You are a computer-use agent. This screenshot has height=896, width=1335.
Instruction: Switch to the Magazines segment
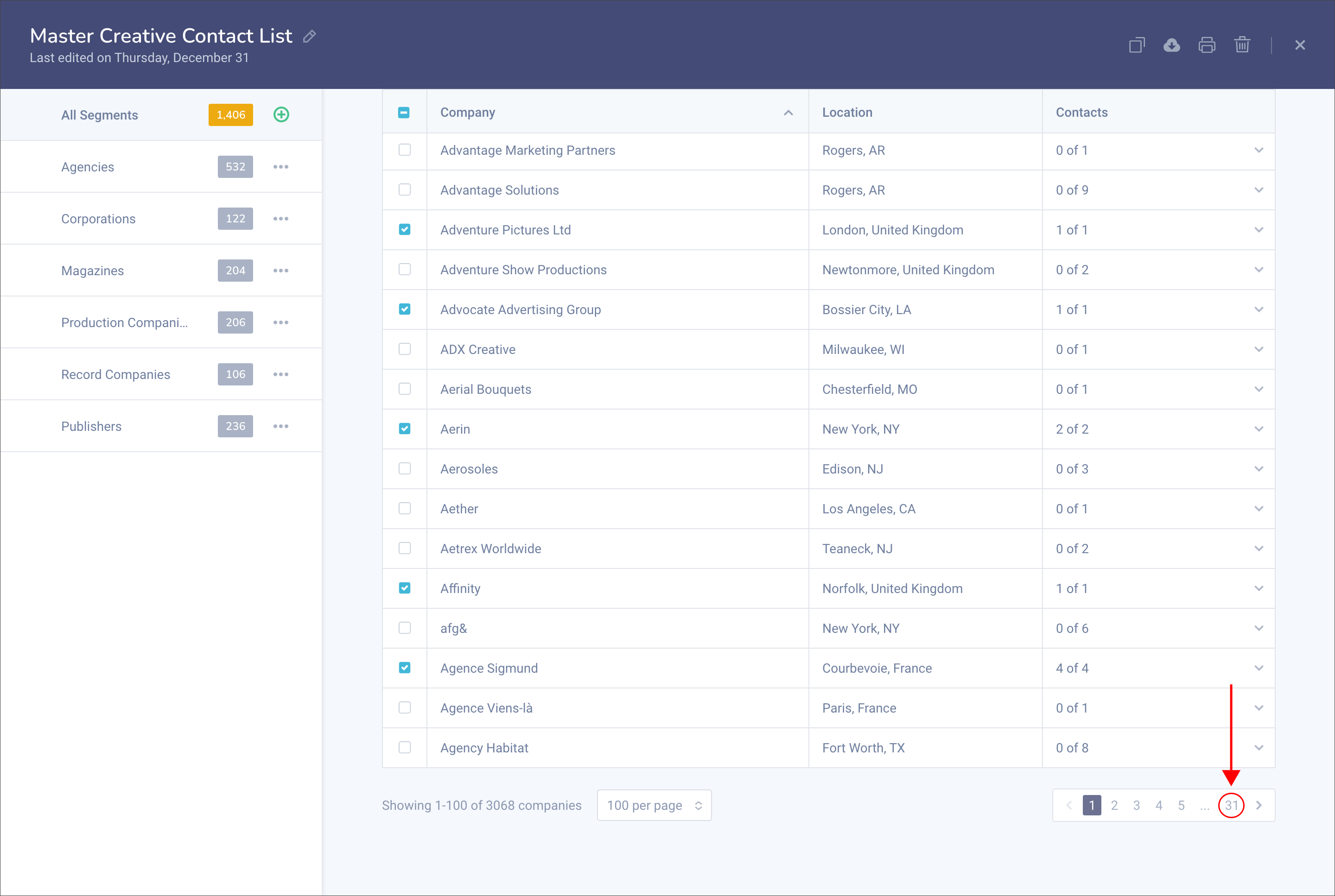(161, 271)
